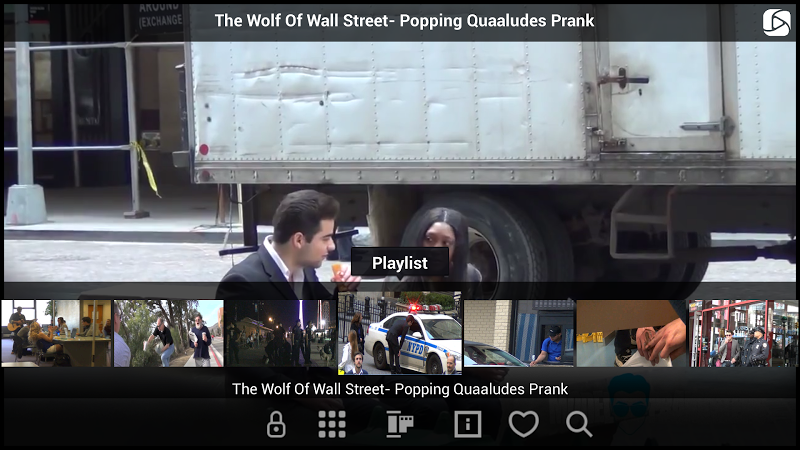This screenshot has height=450, width=800.
Task: Open the playlist icon in bottom bar
Action: [399, 424]
